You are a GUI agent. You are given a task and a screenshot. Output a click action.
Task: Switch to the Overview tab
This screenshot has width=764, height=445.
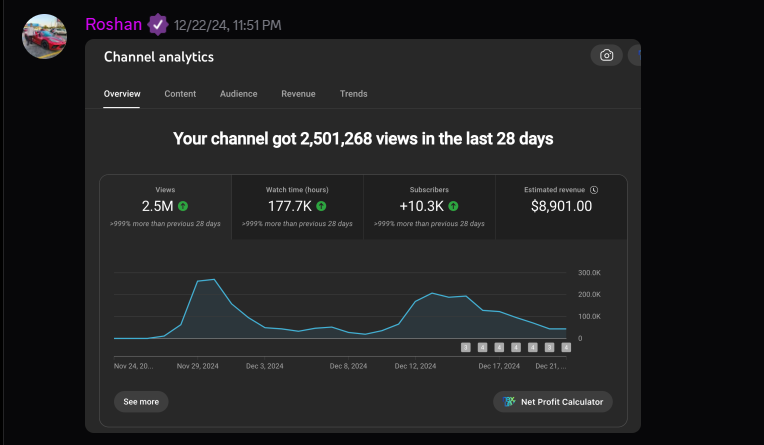(x=122, y=94)
